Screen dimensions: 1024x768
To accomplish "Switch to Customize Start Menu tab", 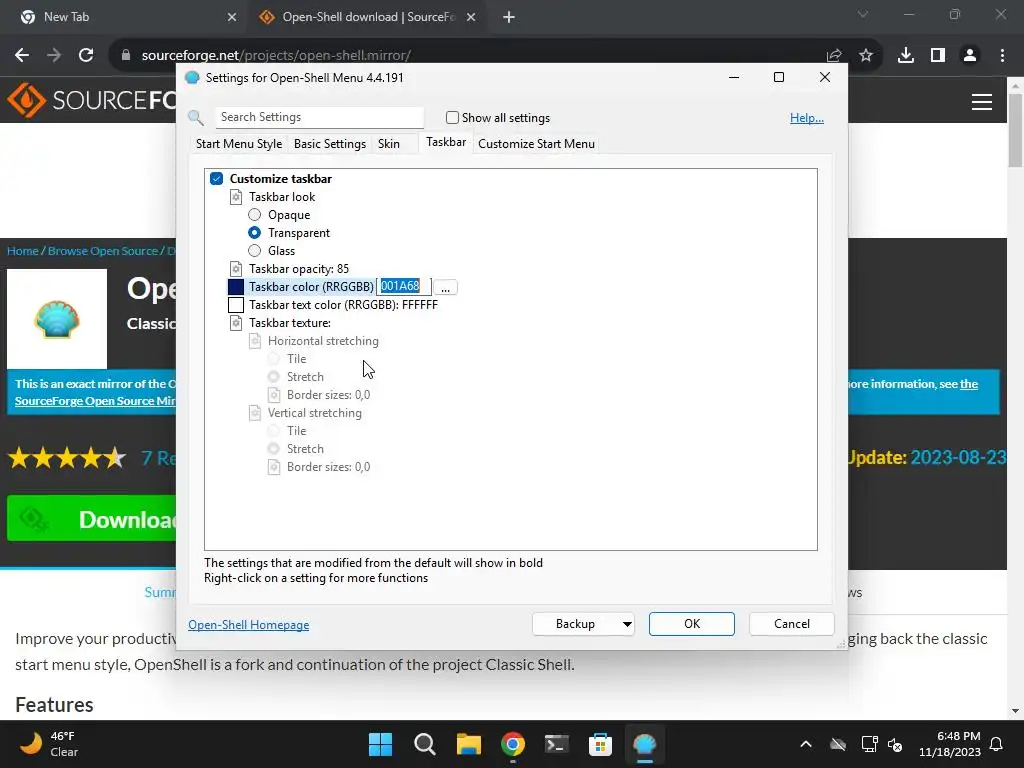I will [536, 144].
